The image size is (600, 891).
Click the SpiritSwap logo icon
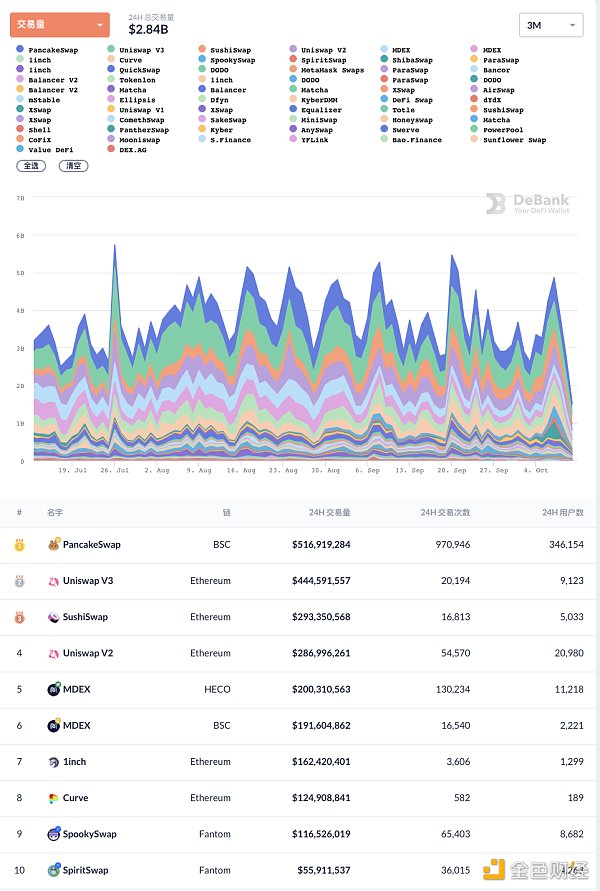point(54,870)
